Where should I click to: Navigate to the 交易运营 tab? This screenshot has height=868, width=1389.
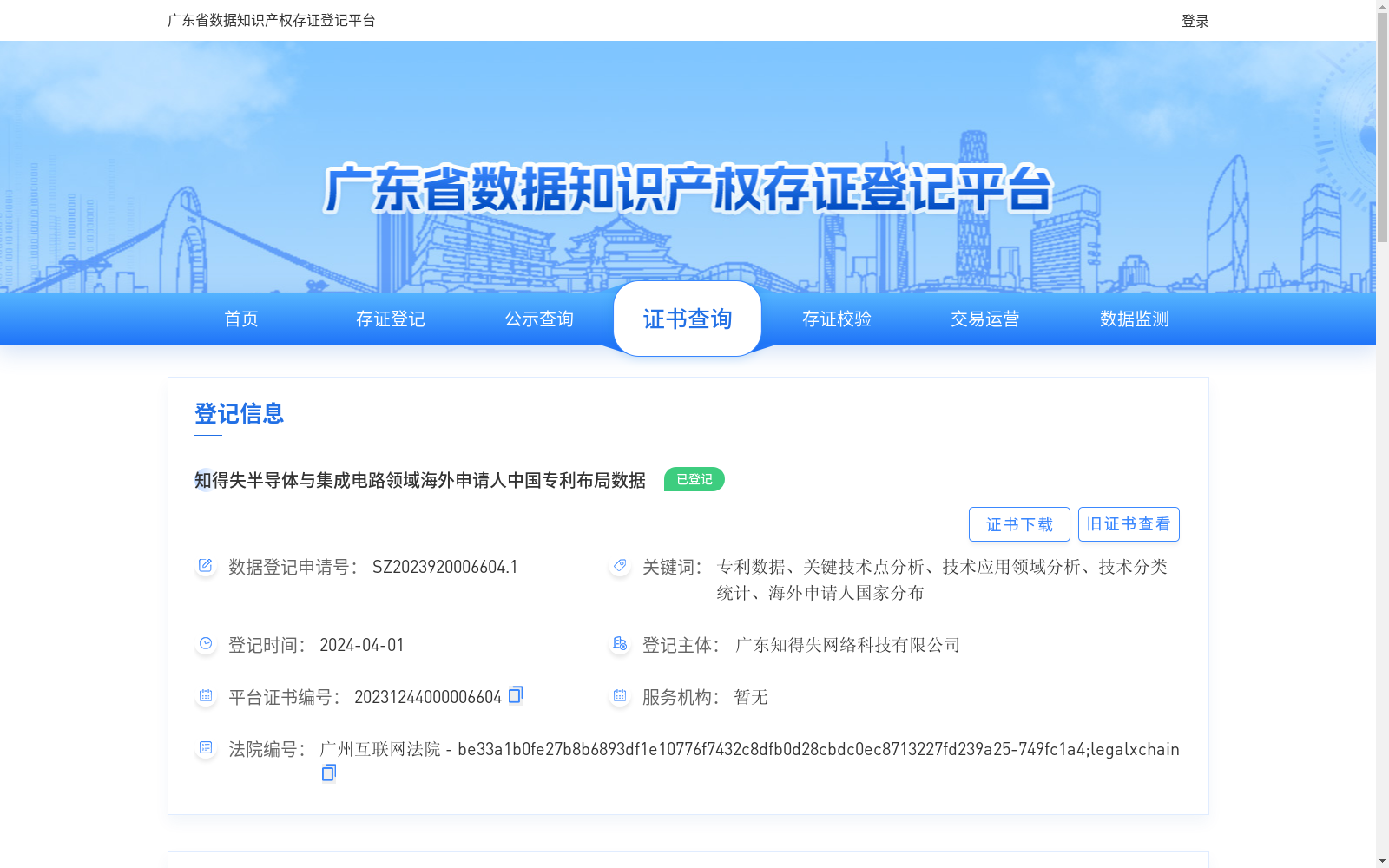[985, 319]
